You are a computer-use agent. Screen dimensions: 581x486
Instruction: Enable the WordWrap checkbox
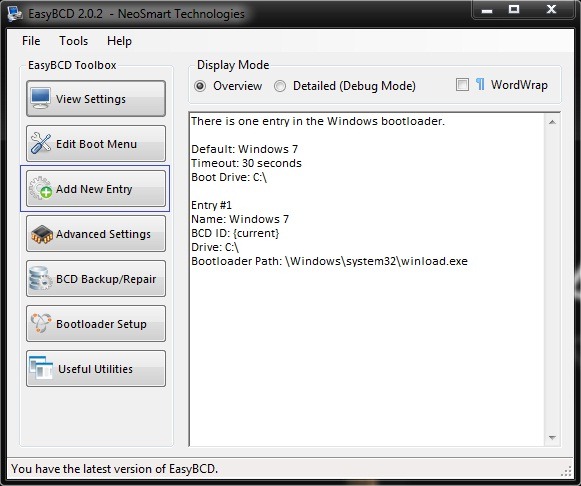click(x=462, y=84)
